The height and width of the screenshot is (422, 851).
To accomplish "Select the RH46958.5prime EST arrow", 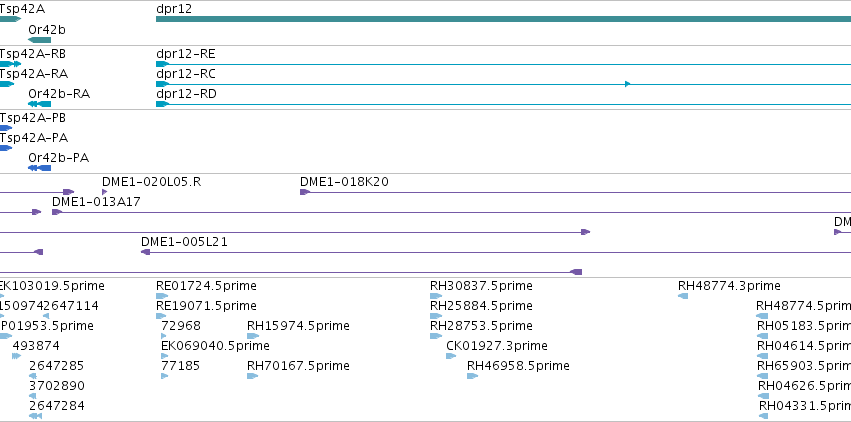I will pos(472,376).
